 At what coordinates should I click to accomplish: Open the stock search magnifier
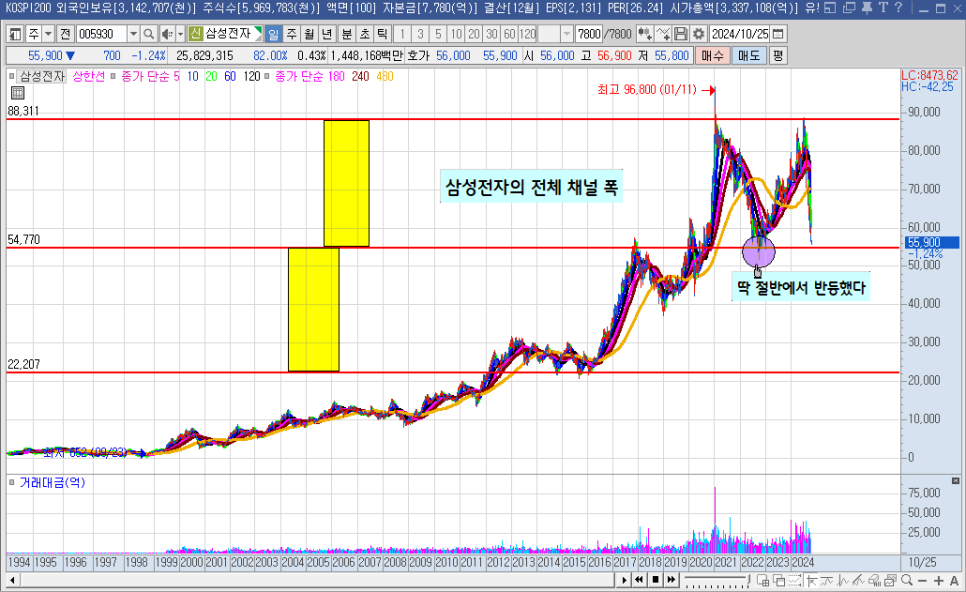148,34
